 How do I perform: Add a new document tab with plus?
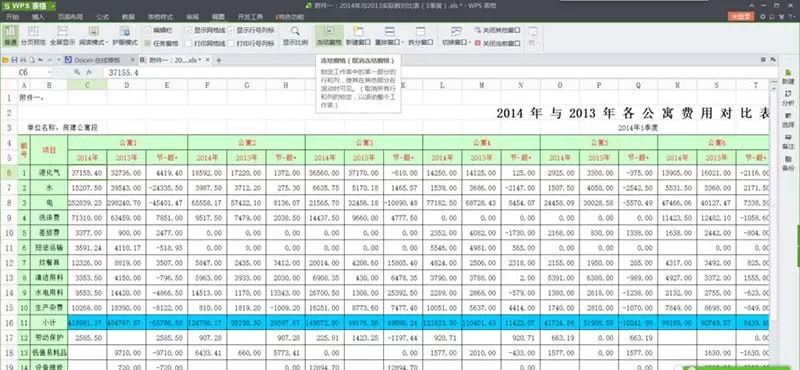click(x=219, y=60)
